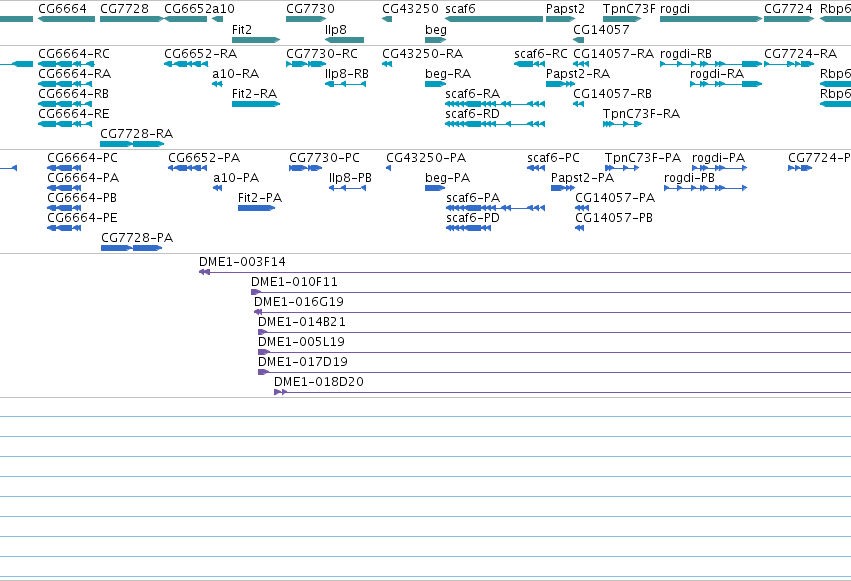
Task: Click clone DME1-017D19
Action: click(554, 372)
